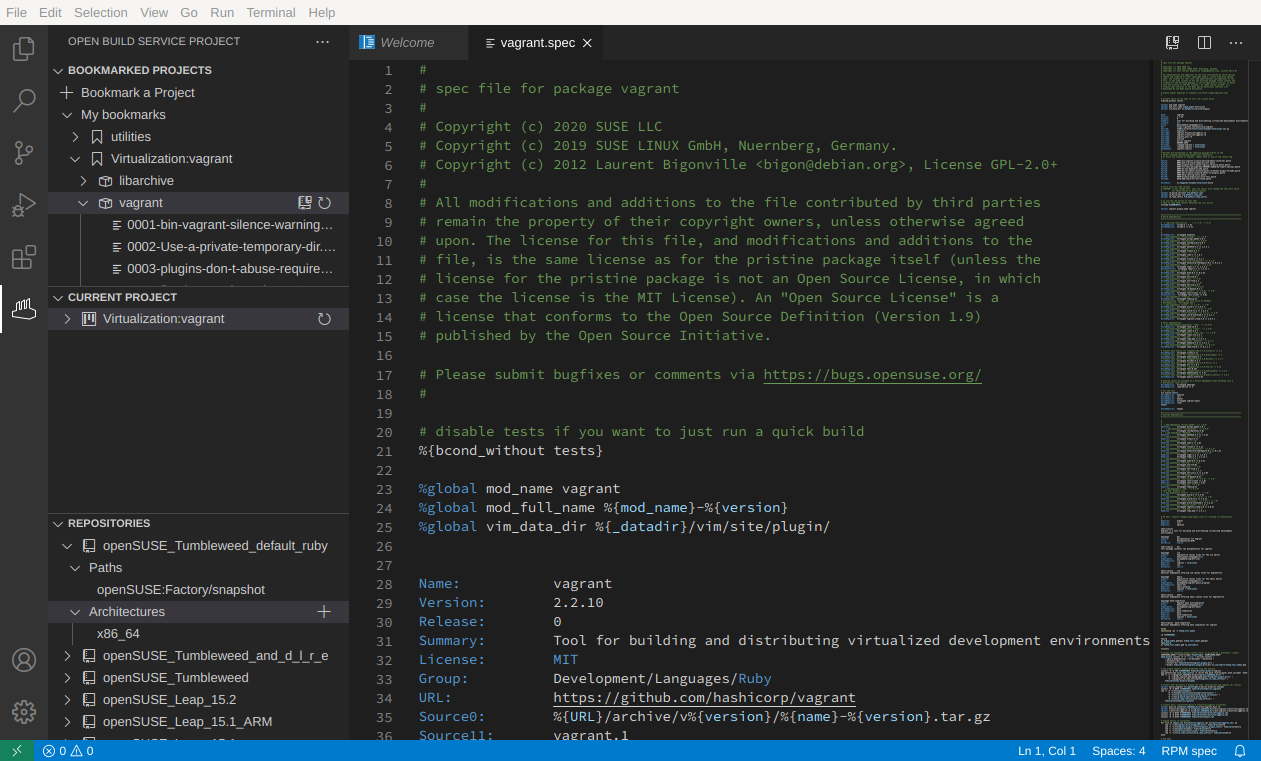Expand Virtualization:vagrant under CURRENT PROJECT
Image resolution: width=1261 pixels, height=761 pixels.
point(65,318)
